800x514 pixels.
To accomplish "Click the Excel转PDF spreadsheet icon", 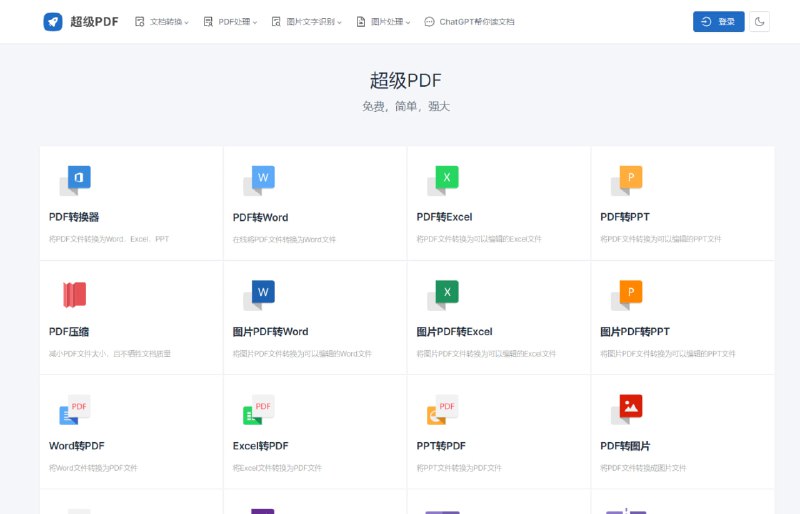I will coord(259,409).
